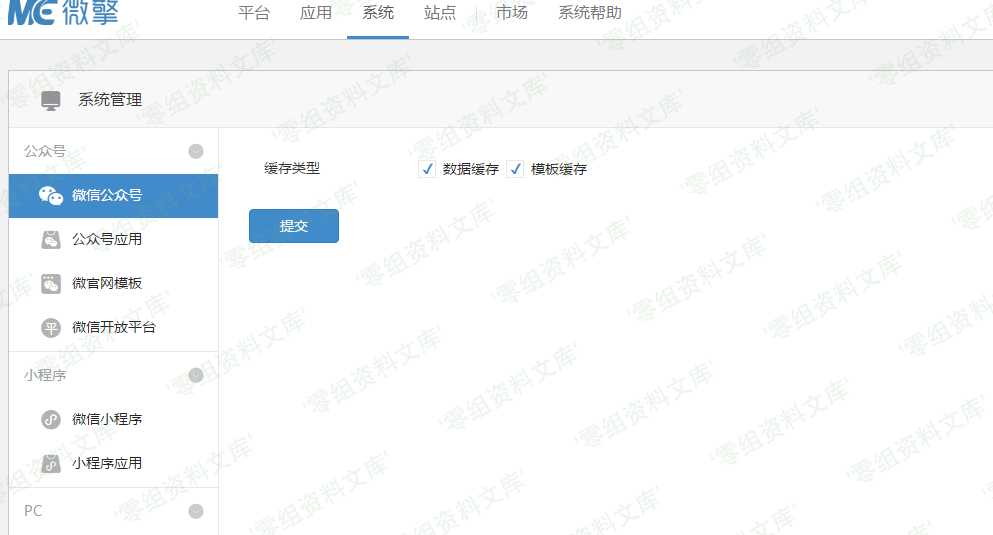
Task: Click the WeChat icon beside 微信公众号
Action: click(x=51, y=195)
